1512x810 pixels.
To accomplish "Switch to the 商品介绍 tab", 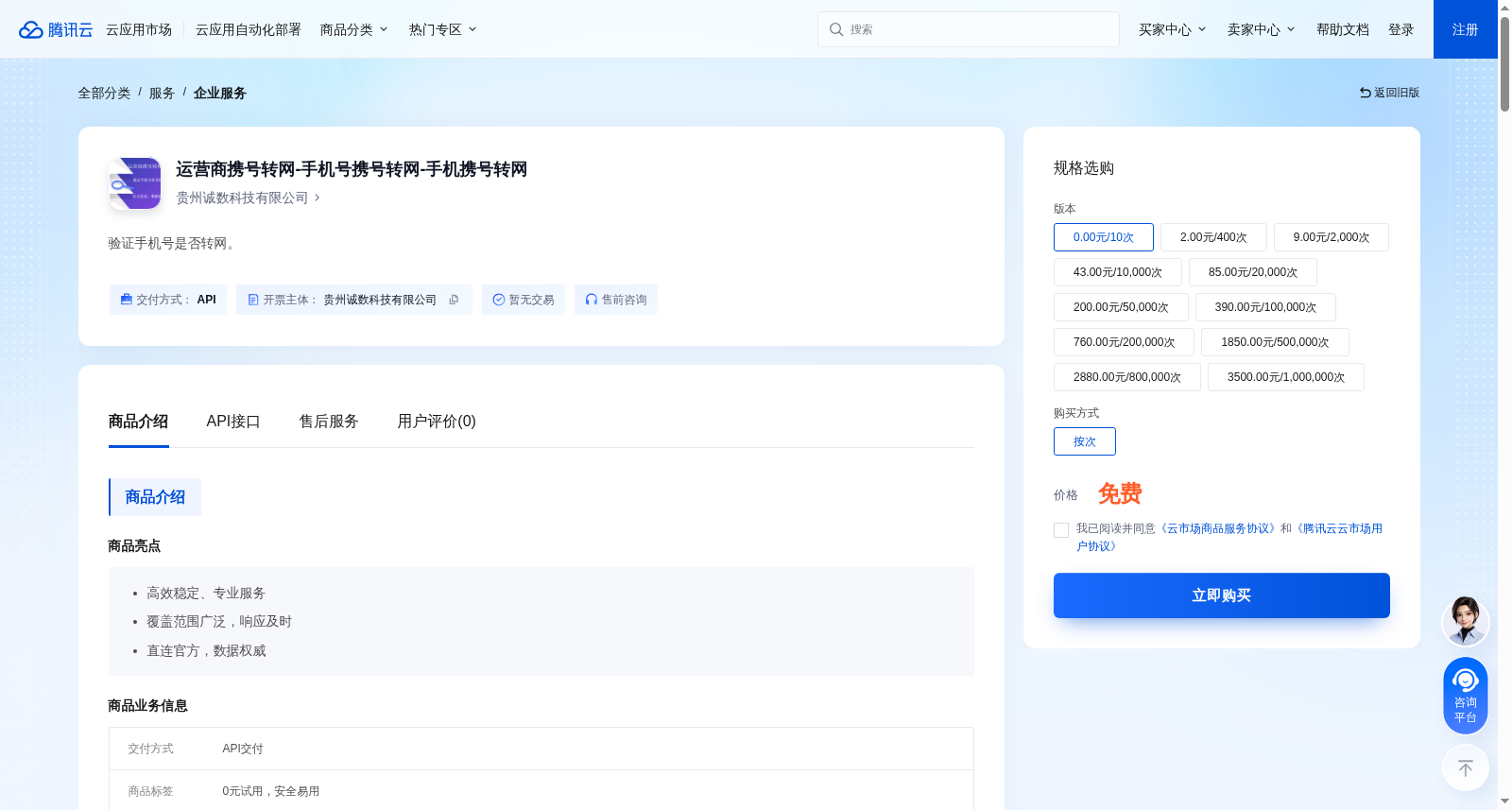I will (x=139, y=422).
